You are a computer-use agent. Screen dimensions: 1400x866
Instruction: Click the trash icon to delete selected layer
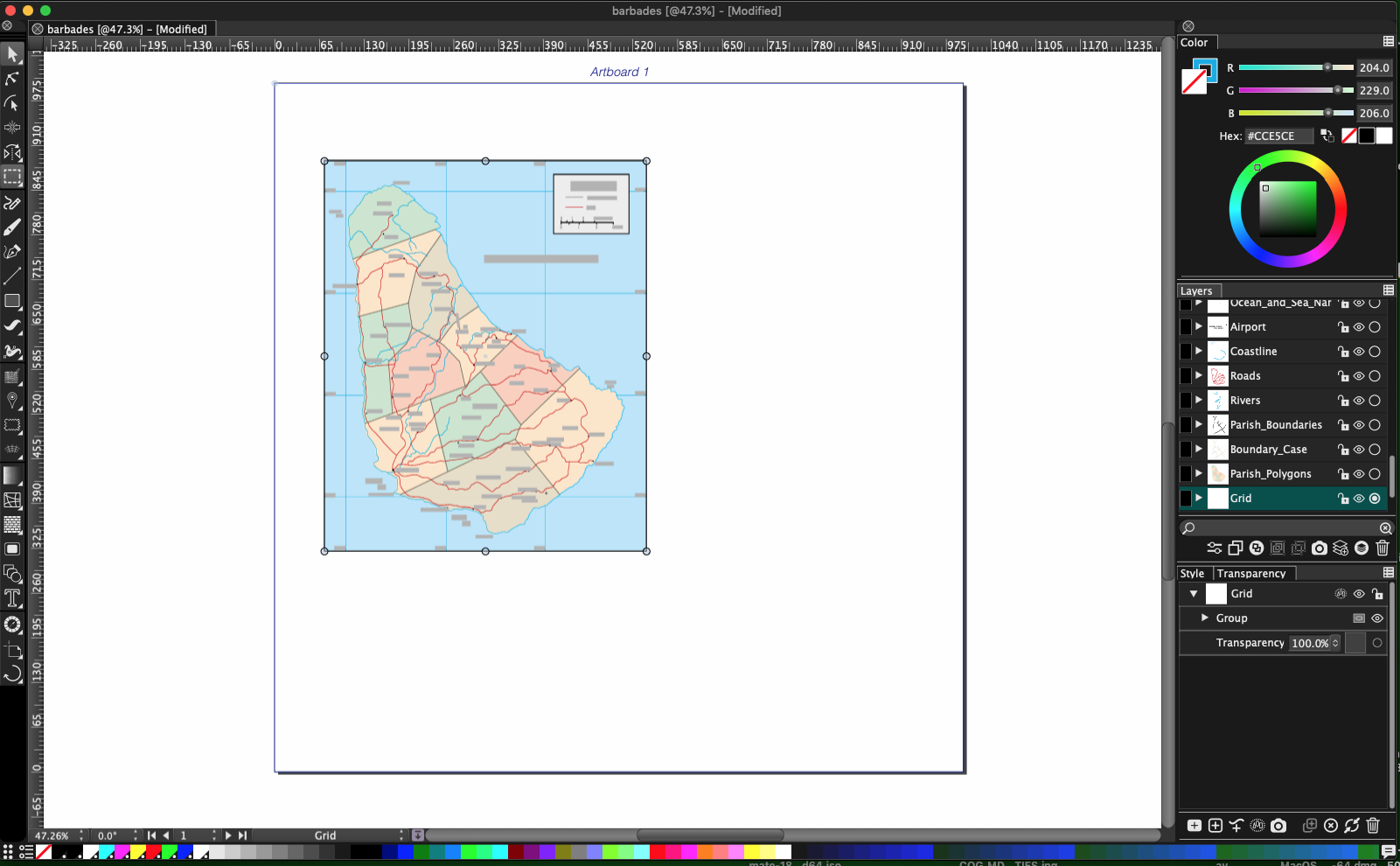click(1382, 548)
